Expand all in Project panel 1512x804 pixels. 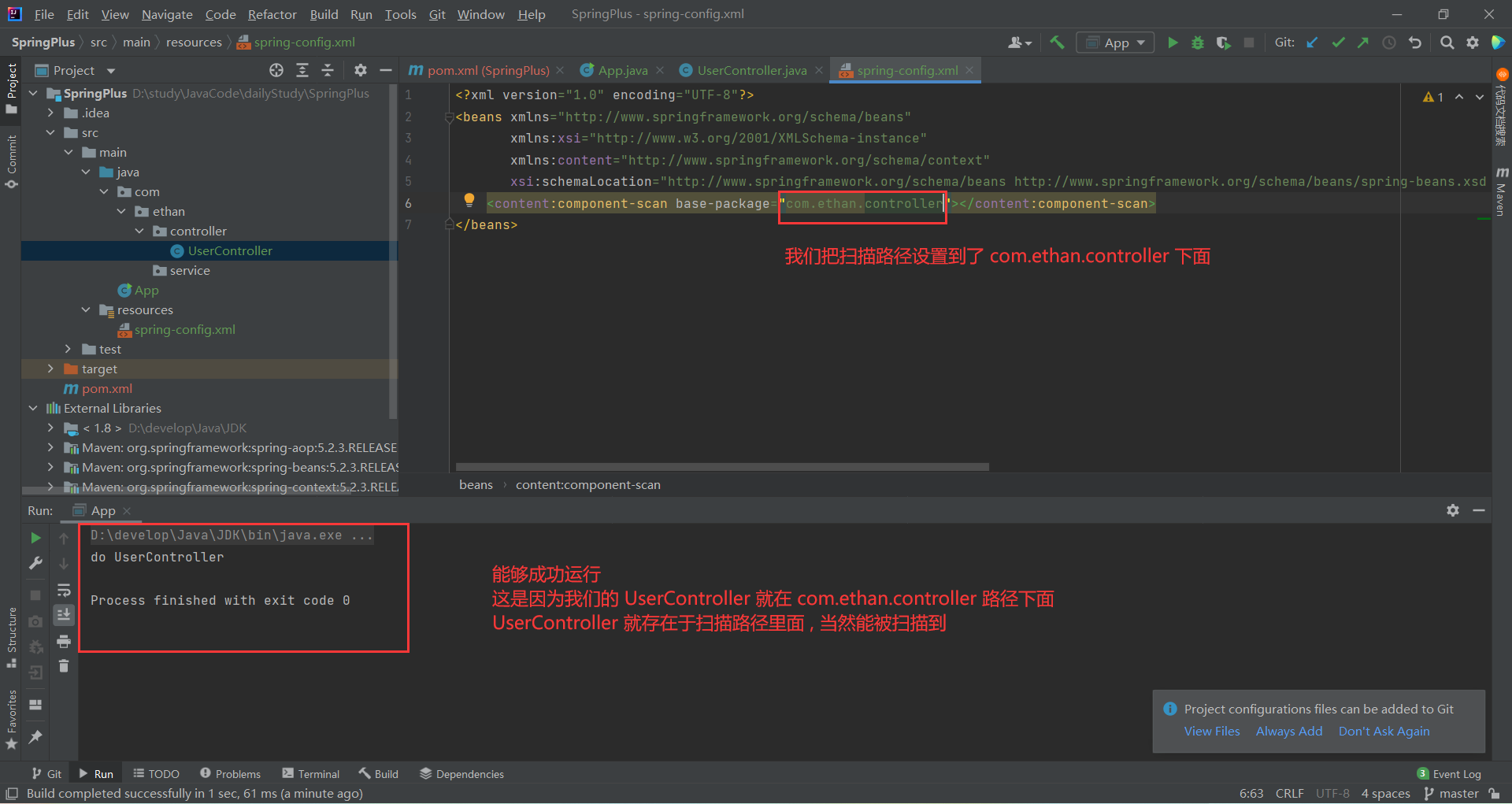click(x=302, y=70)
